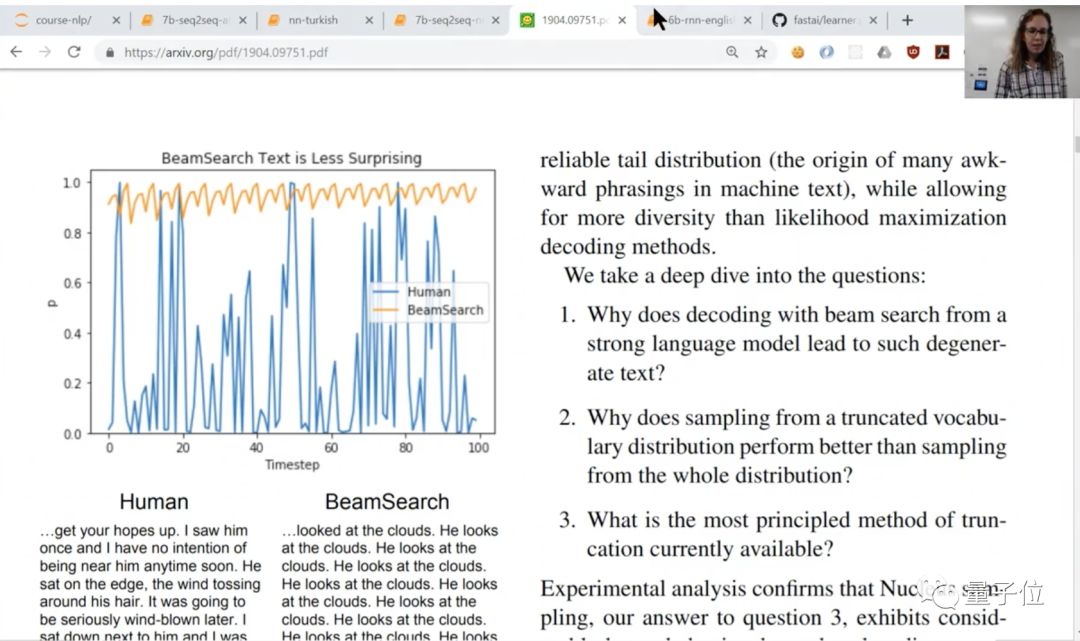
Task: Open a new browser tab
Action: click(x=907, y=20)
